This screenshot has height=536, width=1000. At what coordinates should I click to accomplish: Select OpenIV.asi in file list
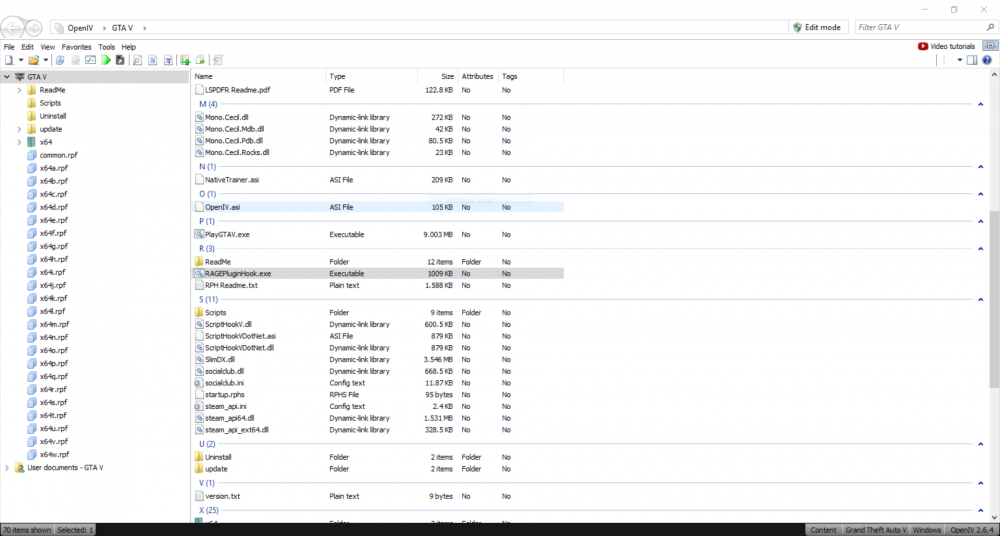click(378, 207)
